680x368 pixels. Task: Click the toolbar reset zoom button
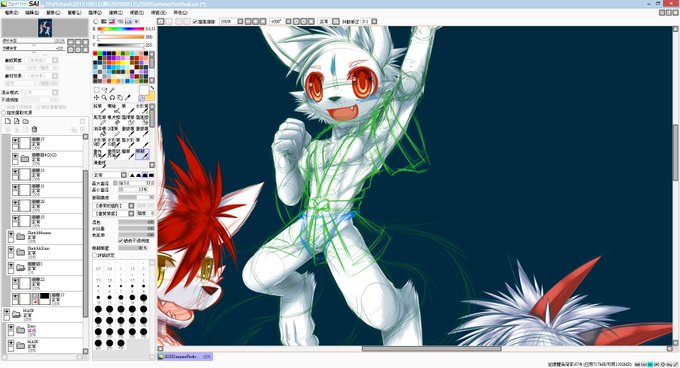point(263,21)
